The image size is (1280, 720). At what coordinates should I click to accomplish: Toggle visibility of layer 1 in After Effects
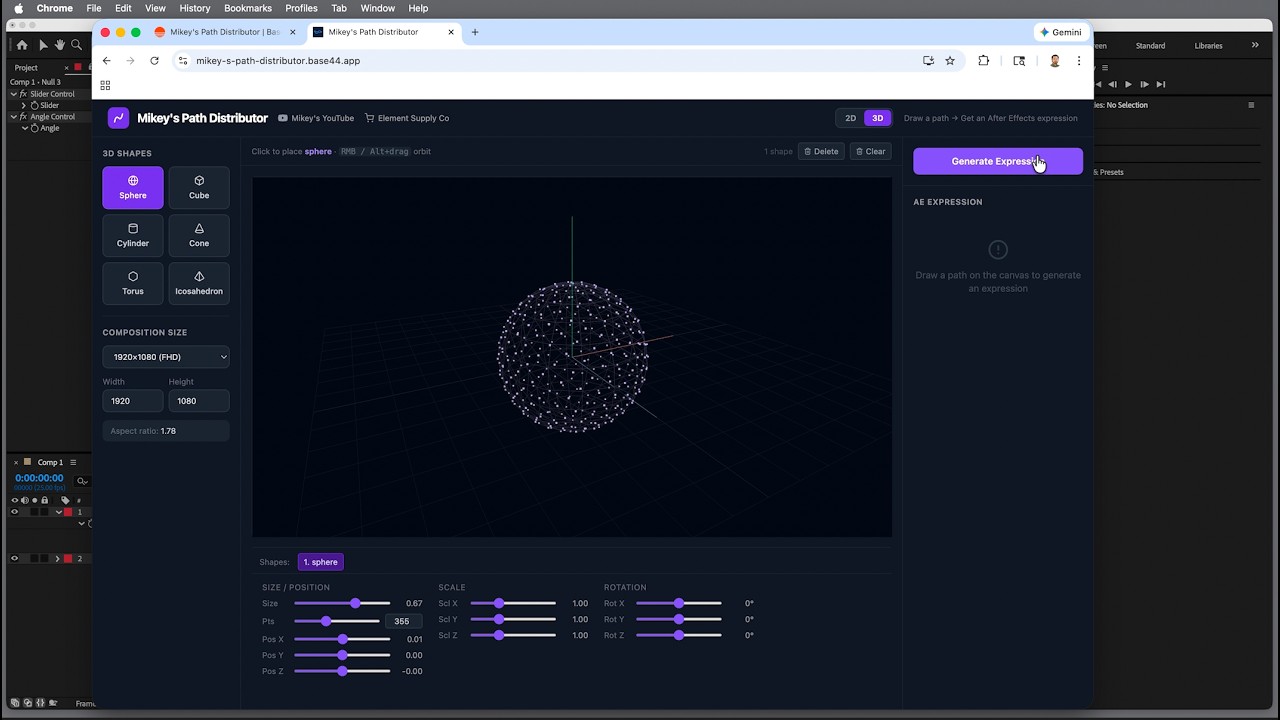pos(14,512)
